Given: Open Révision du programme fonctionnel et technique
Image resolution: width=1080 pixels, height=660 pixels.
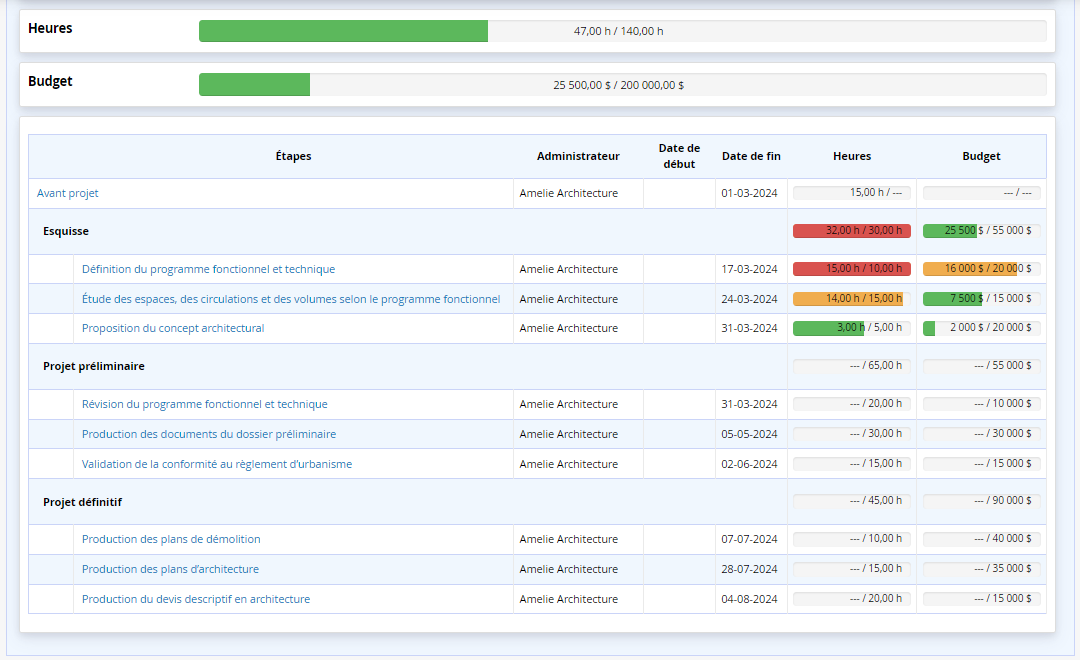Looking at the screenshot, I should coord(205,404).
